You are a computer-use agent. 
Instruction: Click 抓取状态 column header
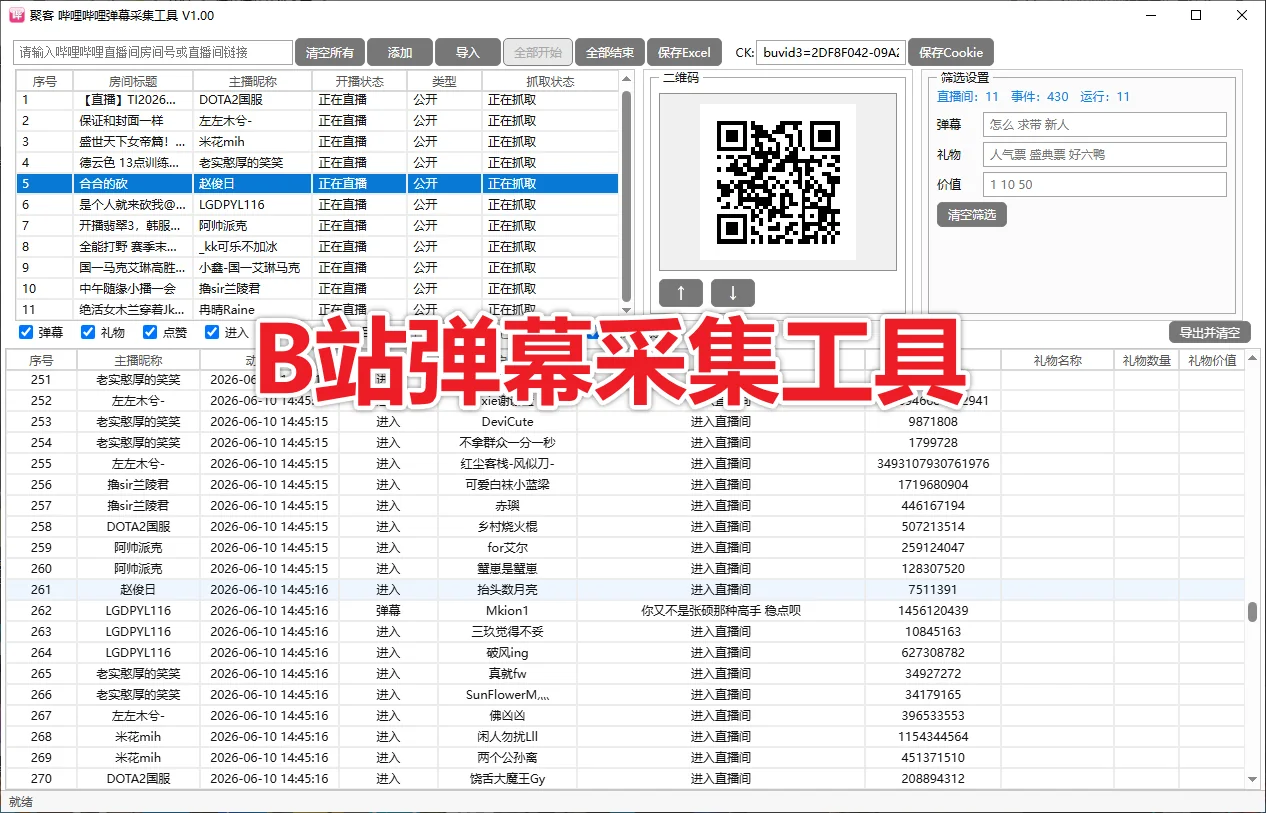tap(550, 81)
